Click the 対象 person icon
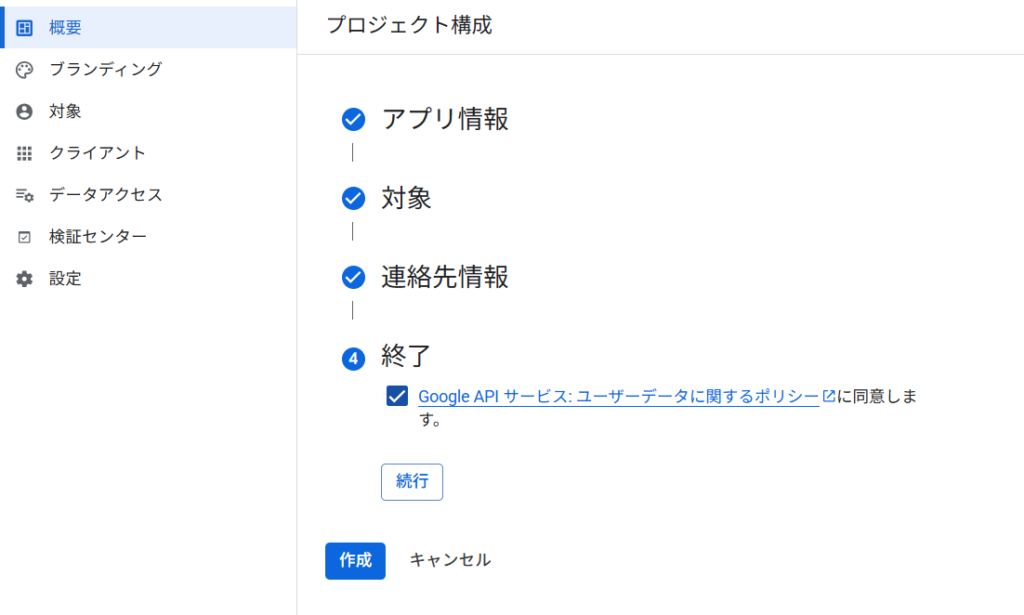The width and height of the screenshot is (1024, 615). click(24, 111)
